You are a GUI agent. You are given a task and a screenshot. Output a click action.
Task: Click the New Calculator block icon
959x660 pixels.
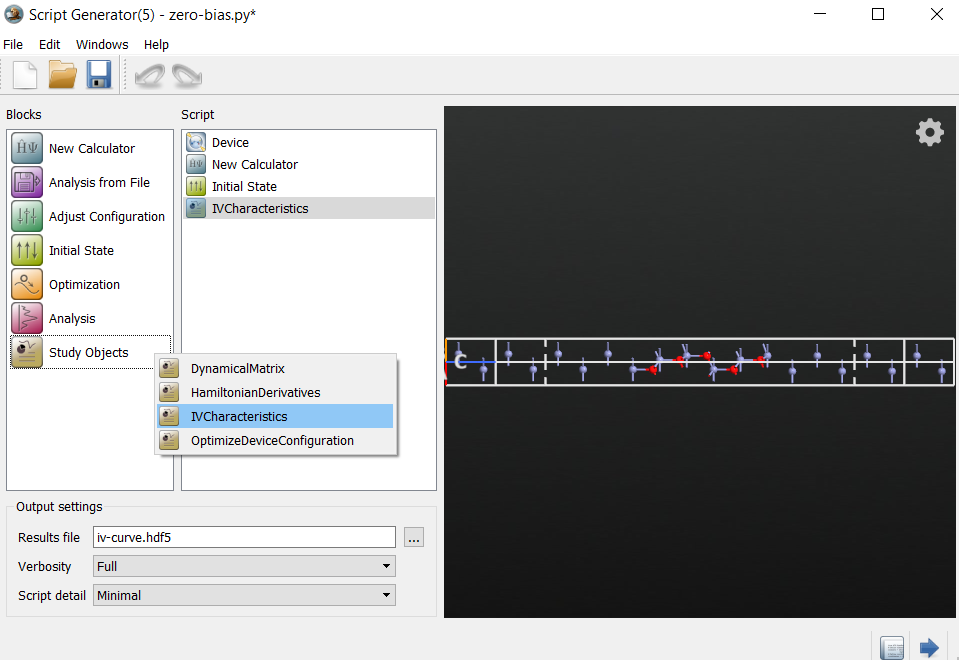(x=27, y=148)
